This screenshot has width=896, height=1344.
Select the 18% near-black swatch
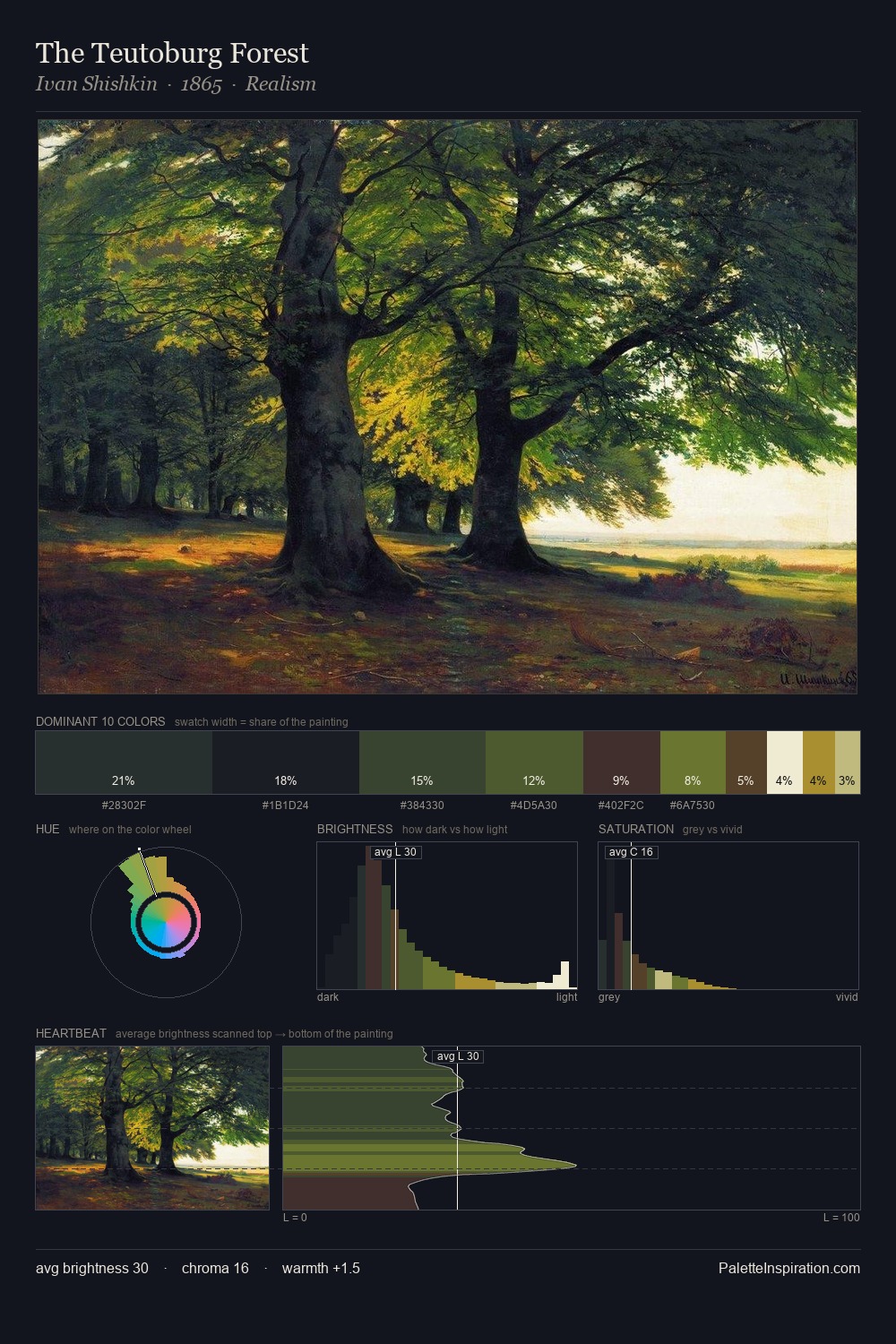(x=286, y=762)
